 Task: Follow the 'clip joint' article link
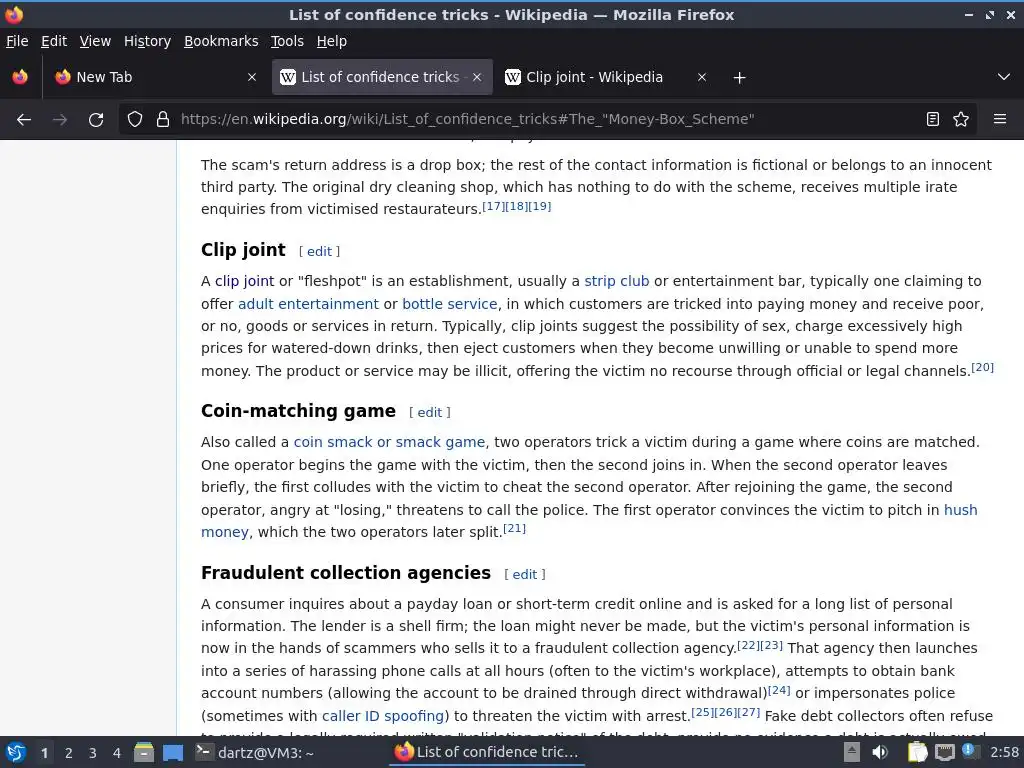click(x=245, y=281)
